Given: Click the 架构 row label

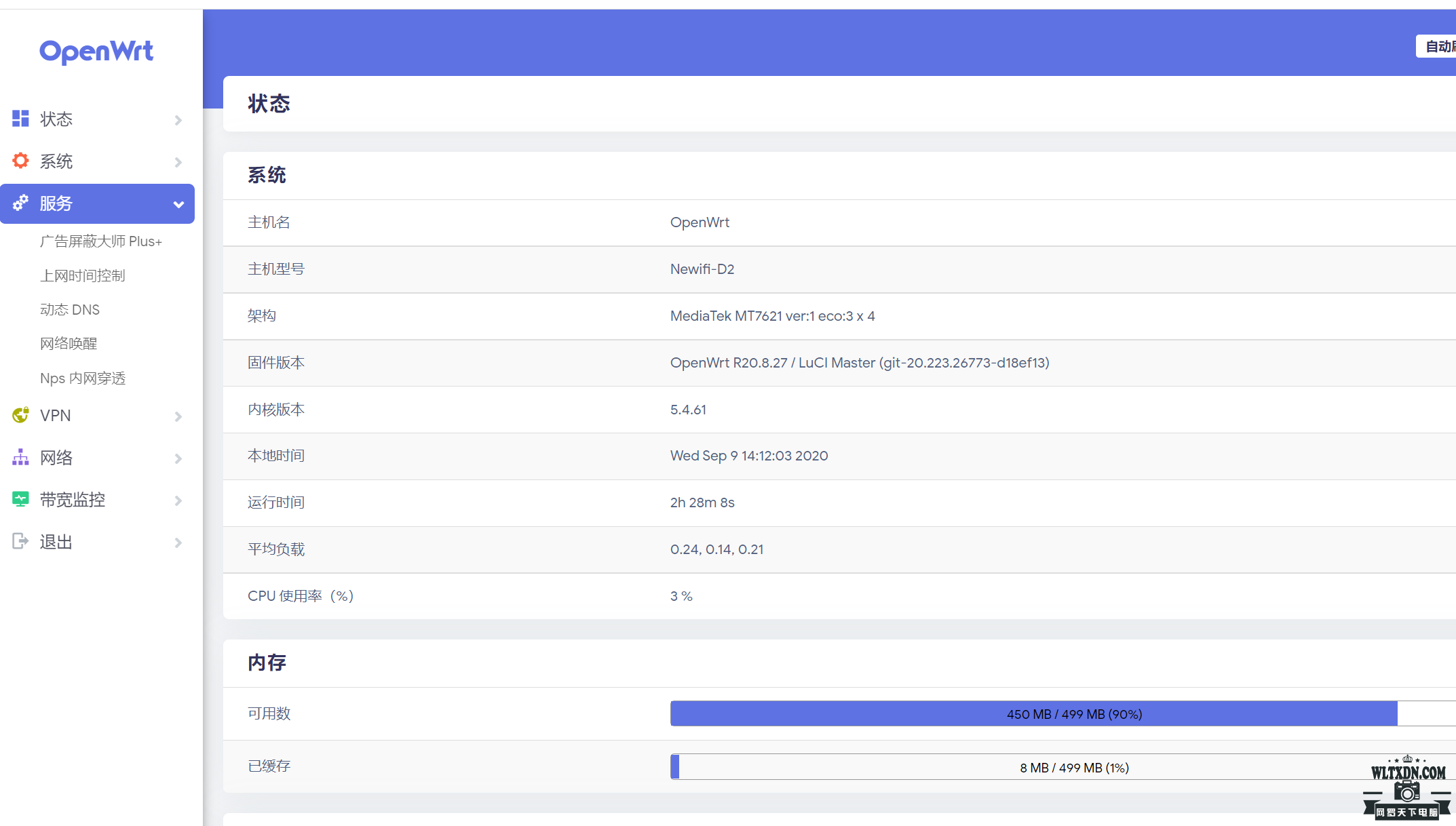Looking at the screenshot, I should pos(262,316).
